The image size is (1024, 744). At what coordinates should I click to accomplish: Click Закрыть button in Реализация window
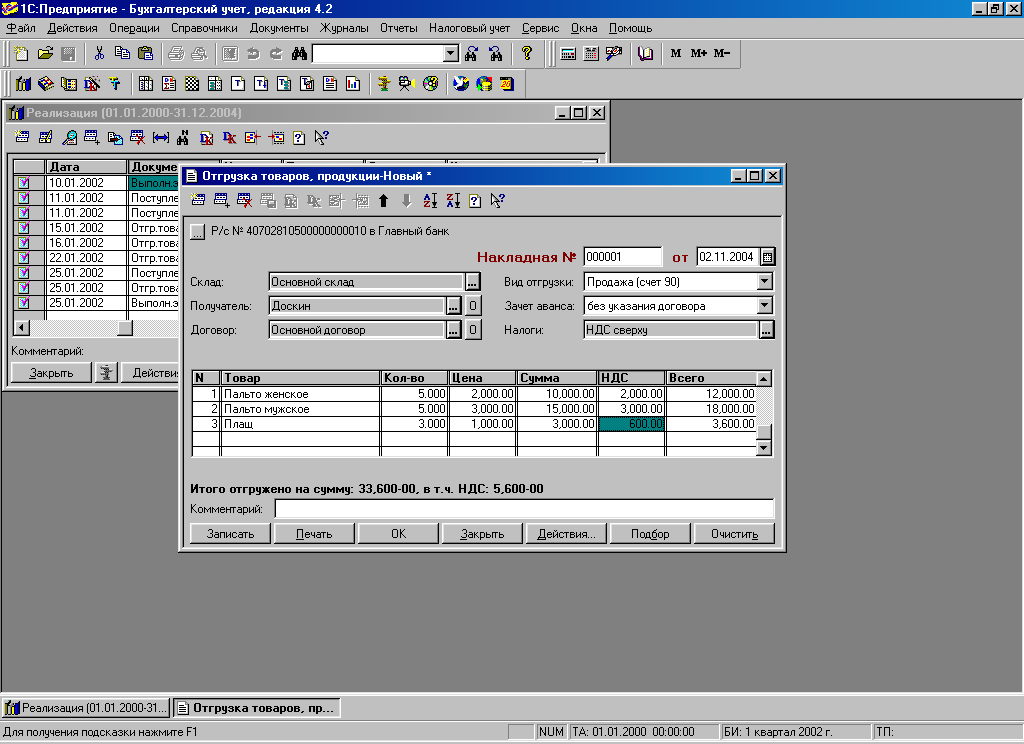click(x=51, y=373)
